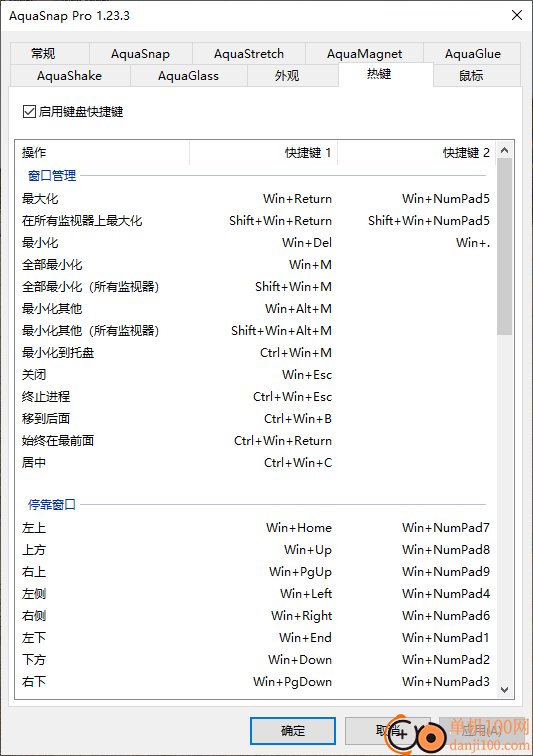Click the Ctrl+Win+B shortcut cell
Viewport: 533px width, 756px height.
tap(298, 418)
